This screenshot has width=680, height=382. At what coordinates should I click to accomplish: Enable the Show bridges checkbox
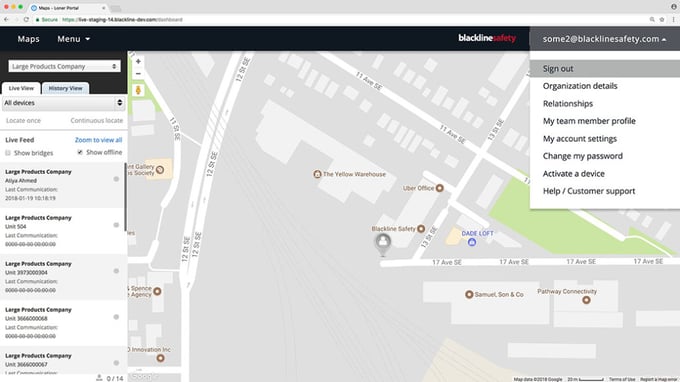point(8,153)
